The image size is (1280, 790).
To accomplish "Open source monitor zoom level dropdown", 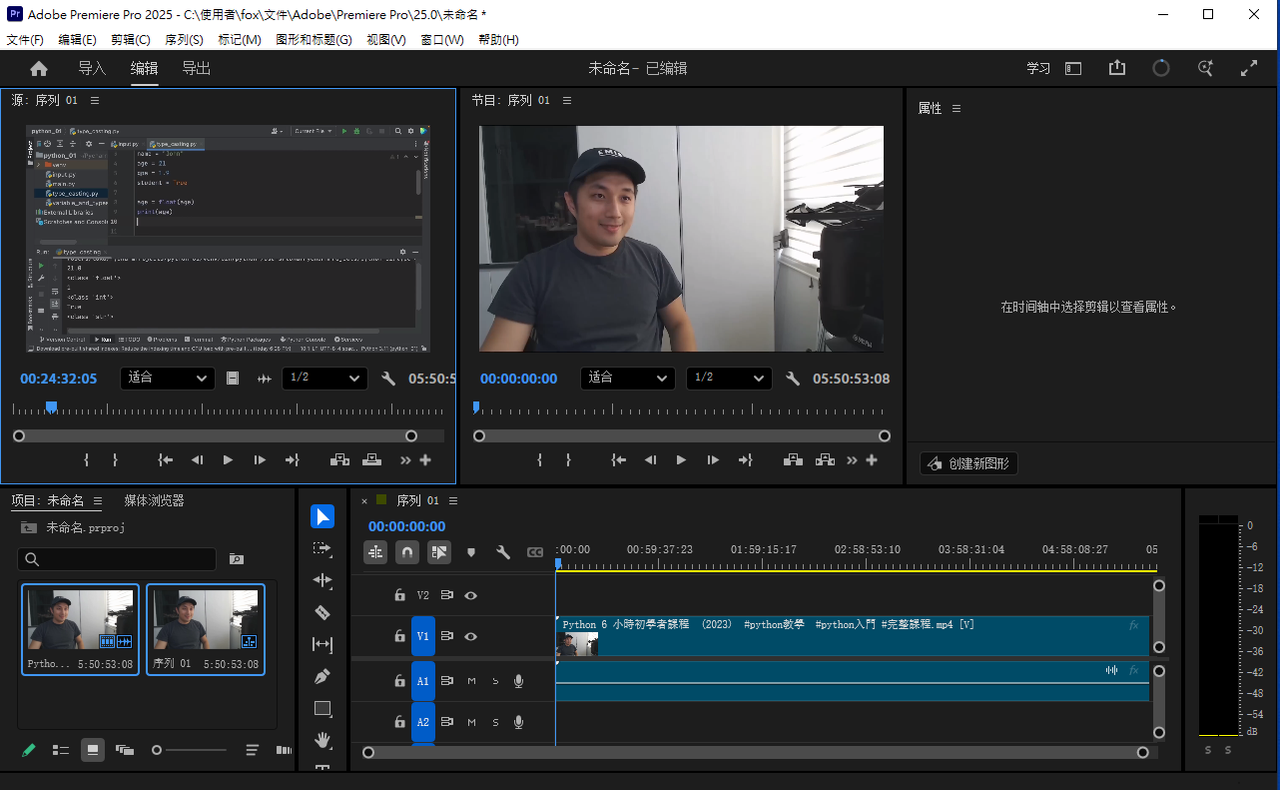I will [x=167, y=378].
